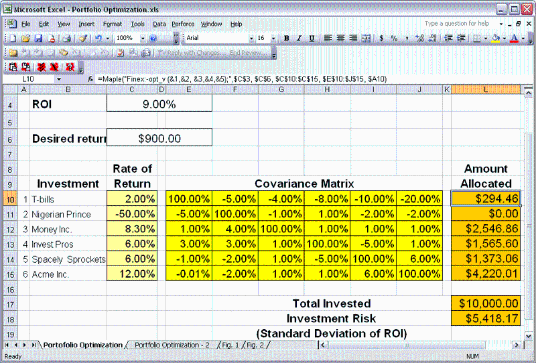Toggle Underline formatting
Screen dimensions: 536x363
point(311,38)
